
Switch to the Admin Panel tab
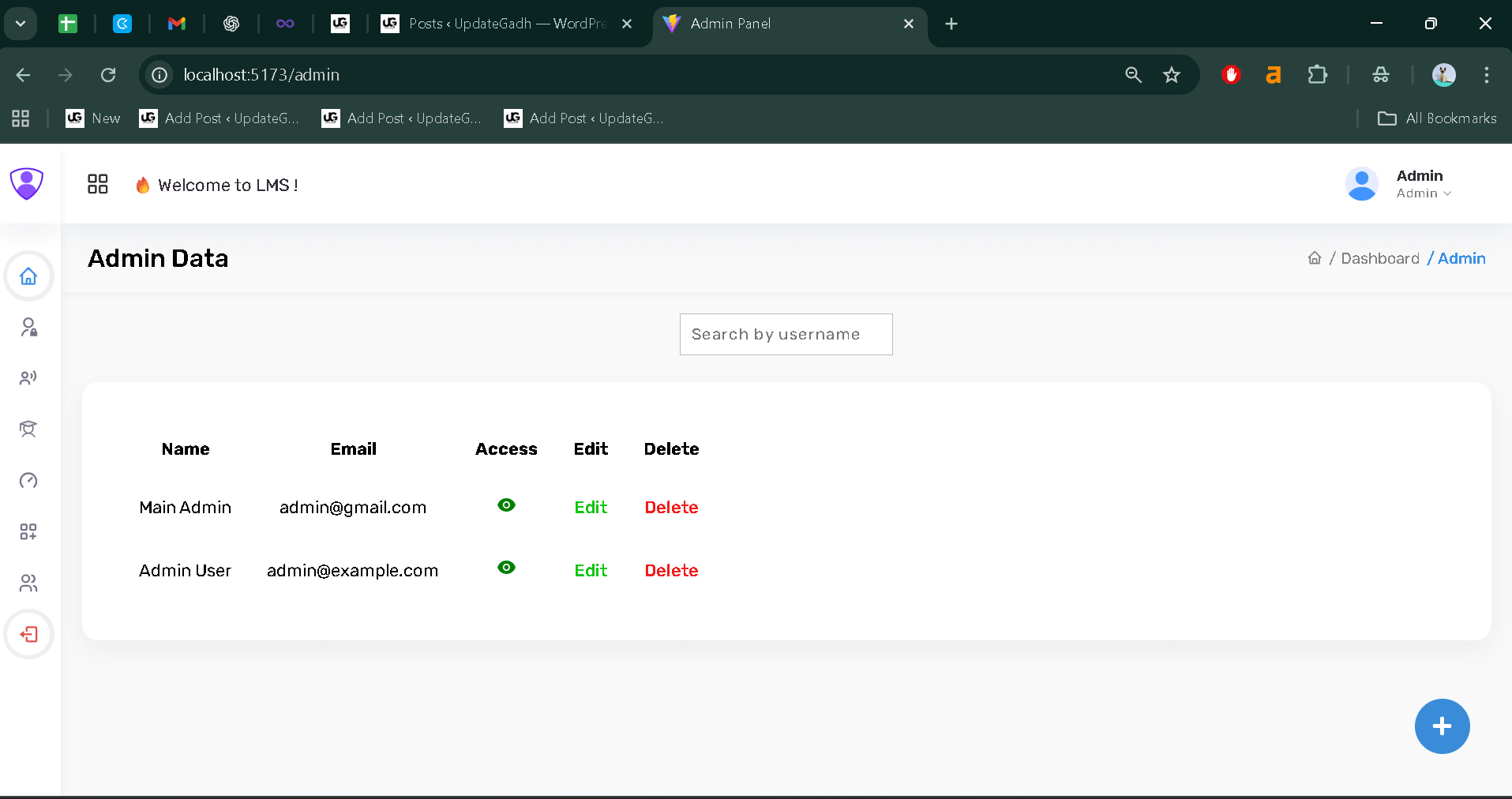(x=758, y=24)
